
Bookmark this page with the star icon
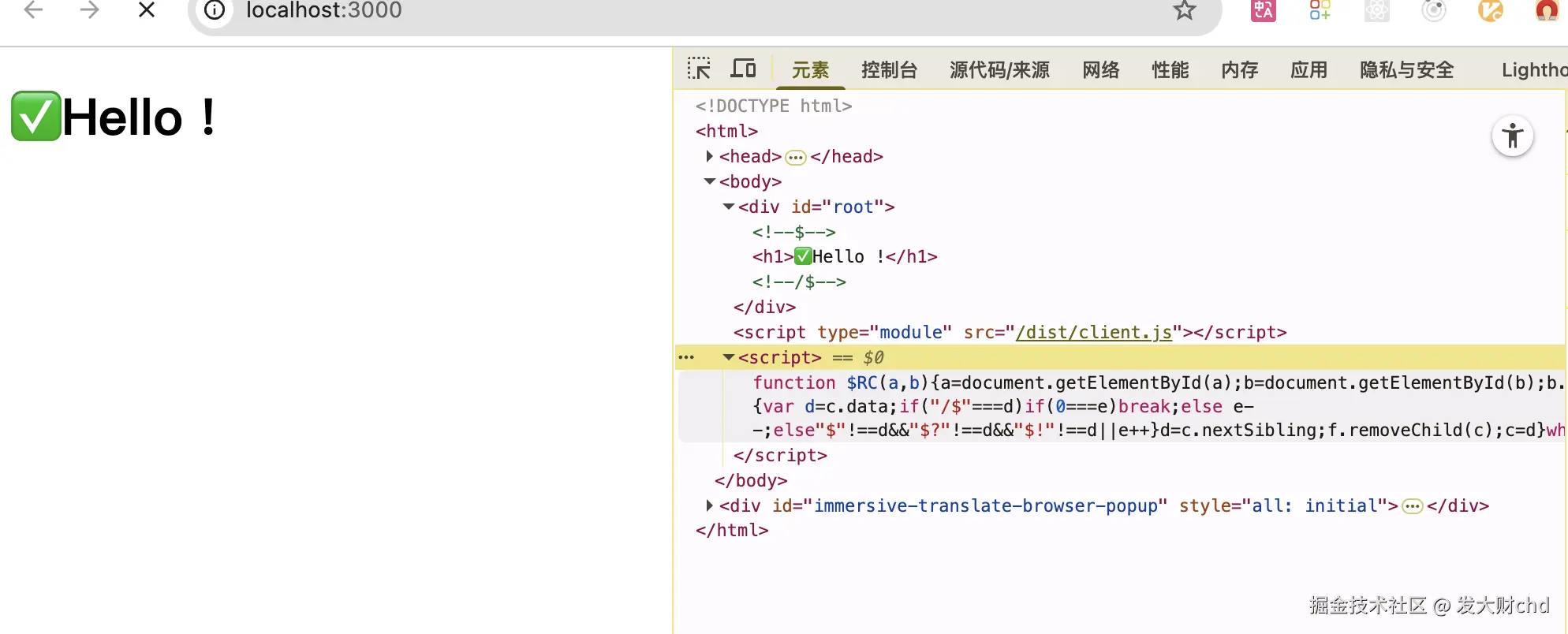(x=1185, y=9)
